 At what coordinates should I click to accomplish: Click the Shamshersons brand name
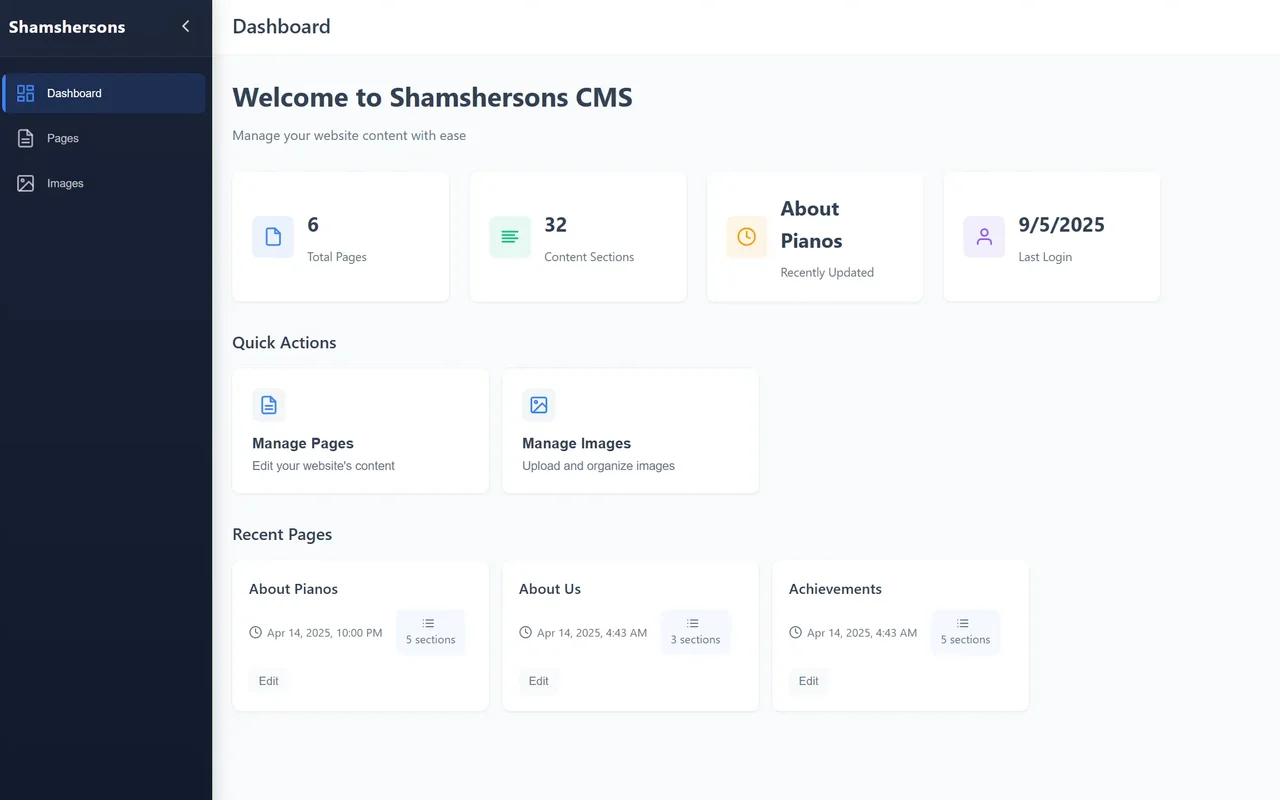click(67, 27)
